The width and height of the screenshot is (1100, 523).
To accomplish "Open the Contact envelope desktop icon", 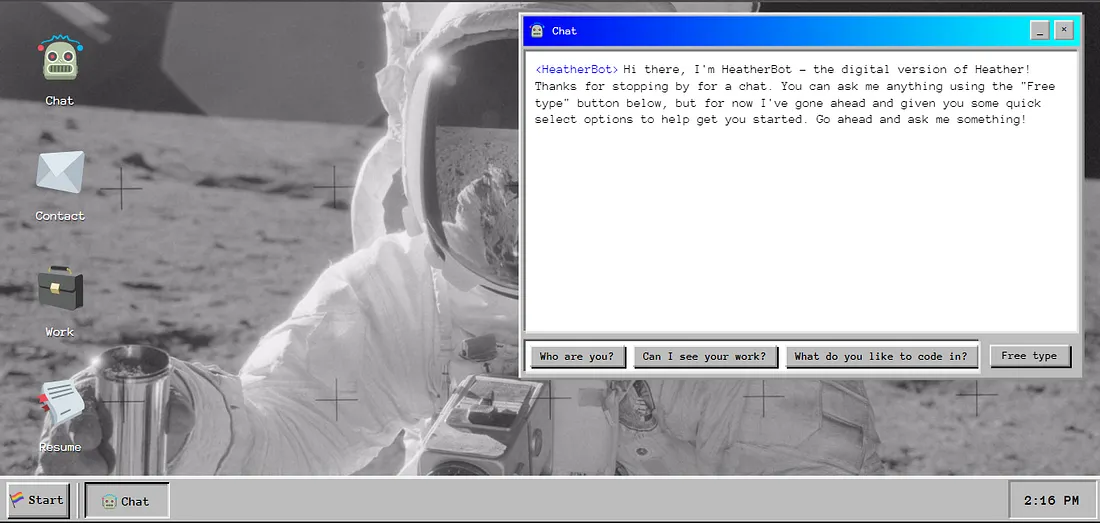I will click(60, 172).
